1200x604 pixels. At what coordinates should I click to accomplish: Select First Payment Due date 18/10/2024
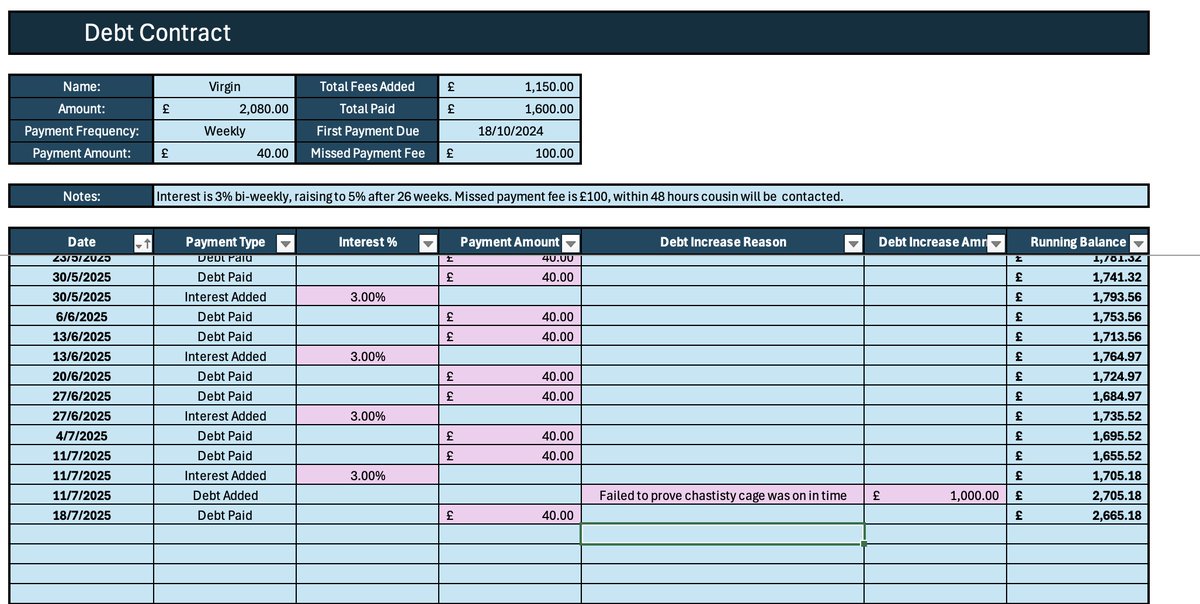click(x=510, y=131)
